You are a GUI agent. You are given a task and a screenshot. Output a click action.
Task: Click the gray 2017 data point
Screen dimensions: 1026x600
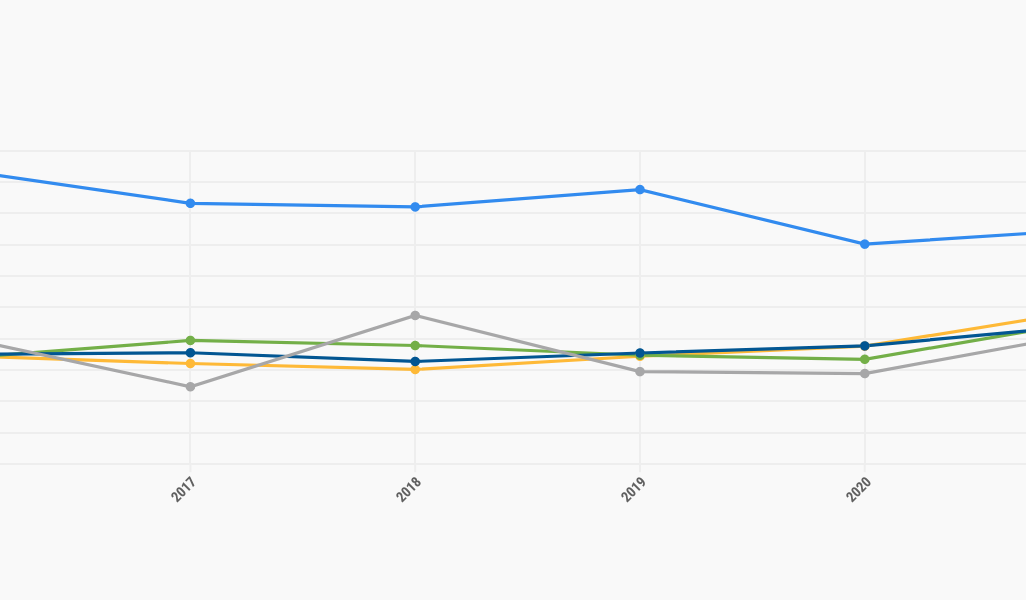pyautogui.click(x=190, y=386)
